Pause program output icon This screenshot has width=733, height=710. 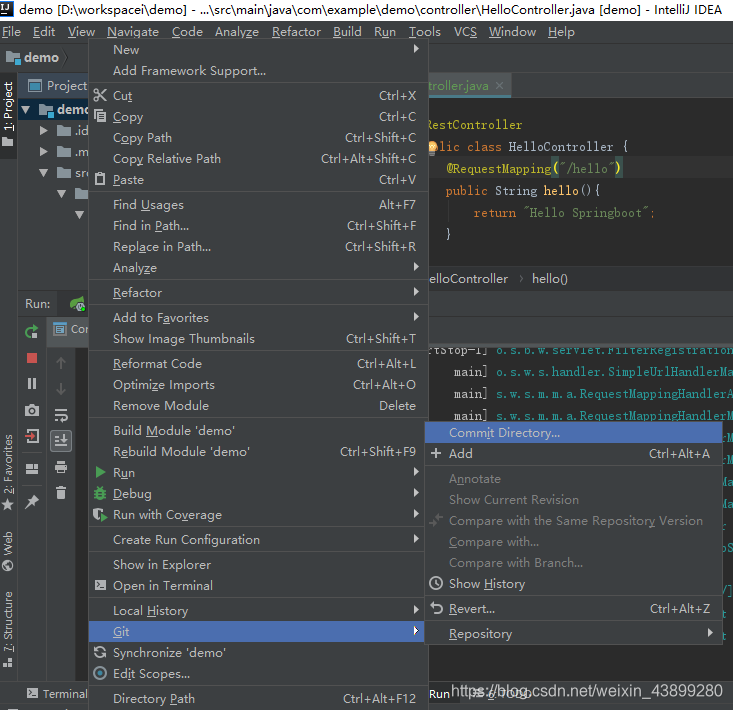(x=32, y=384)
